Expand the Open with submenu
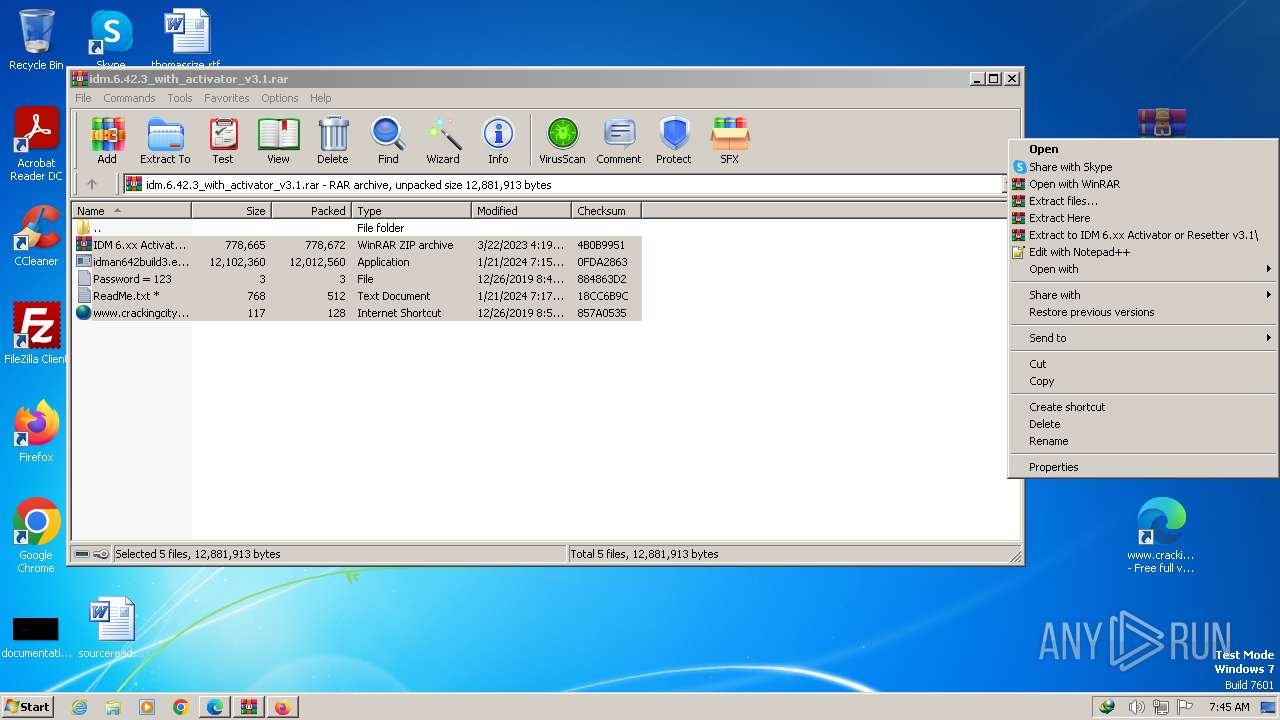This screenshot has height=720, width=1280. pos(1143,269)
